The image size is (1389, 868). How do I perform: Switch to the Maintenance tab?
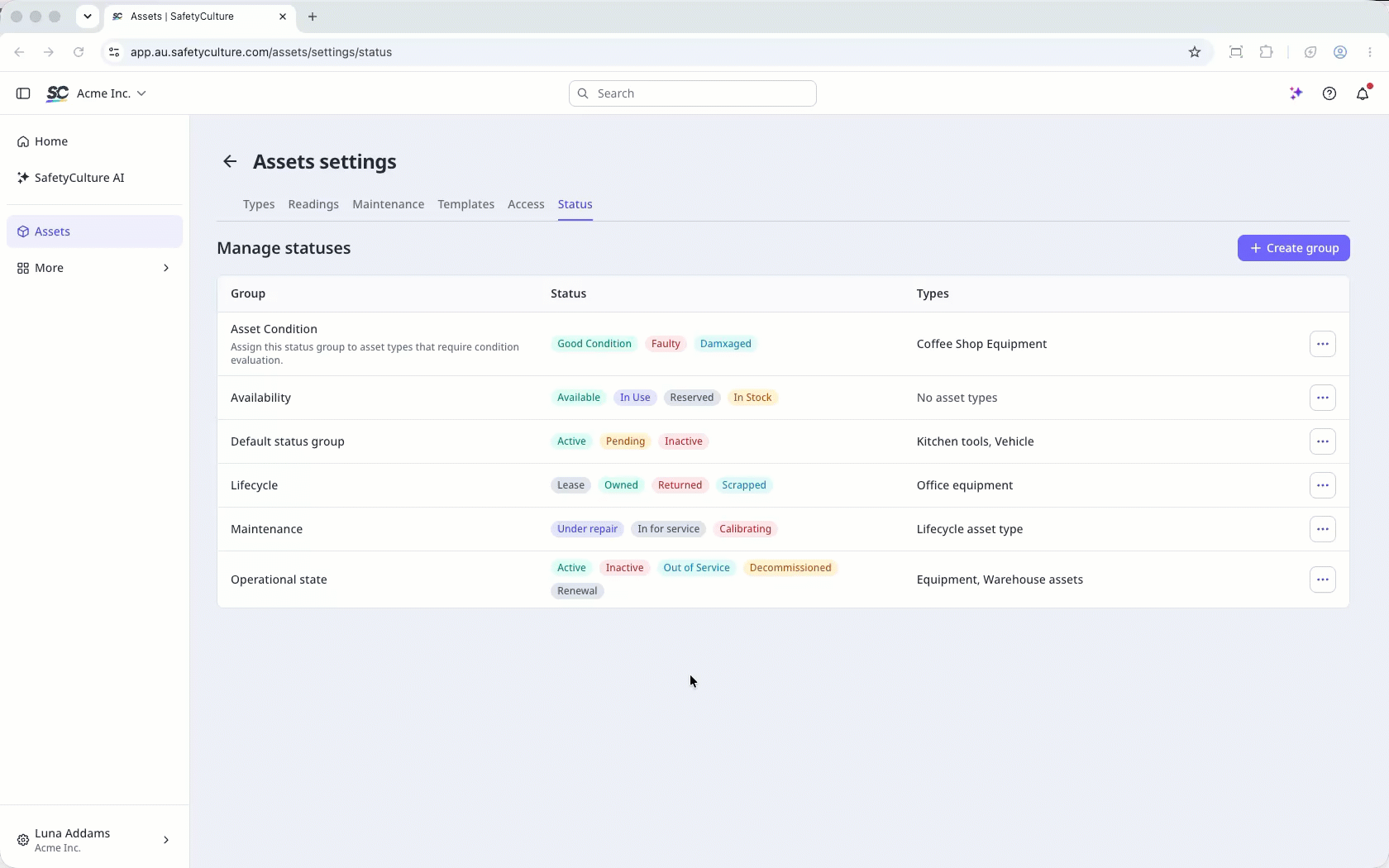tap(389, 204)
